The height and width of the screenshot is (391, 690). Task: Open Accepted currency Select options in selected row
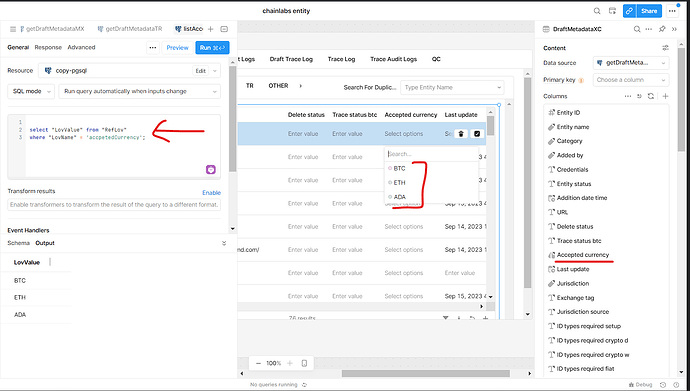404,134
